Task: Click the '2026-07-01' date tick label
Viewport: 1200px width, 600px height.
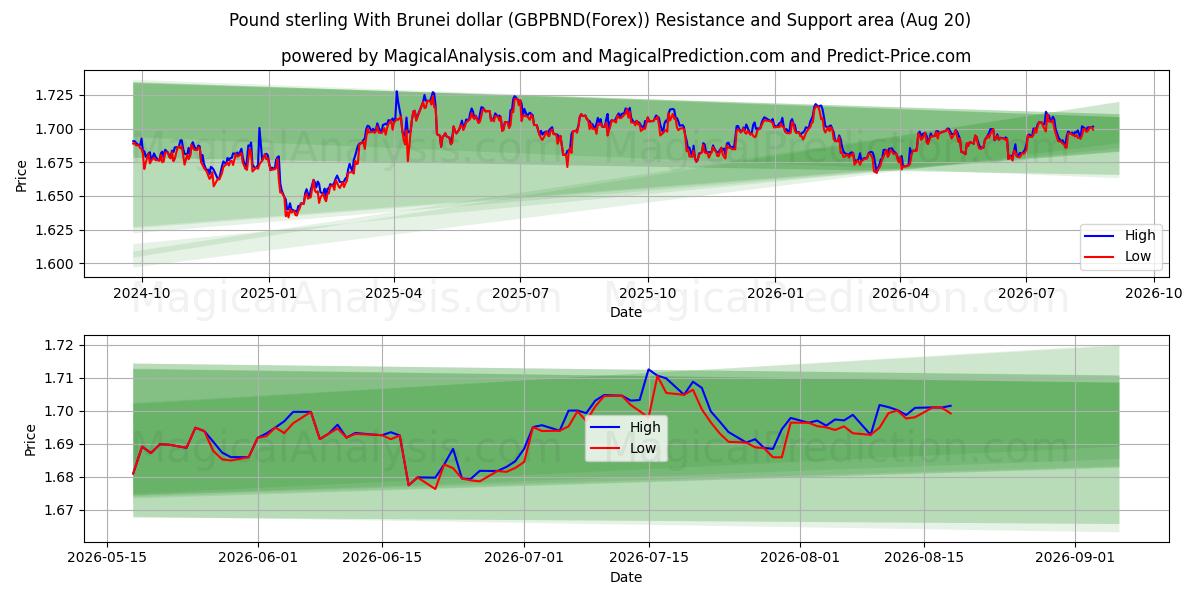Action: [524, 558]
